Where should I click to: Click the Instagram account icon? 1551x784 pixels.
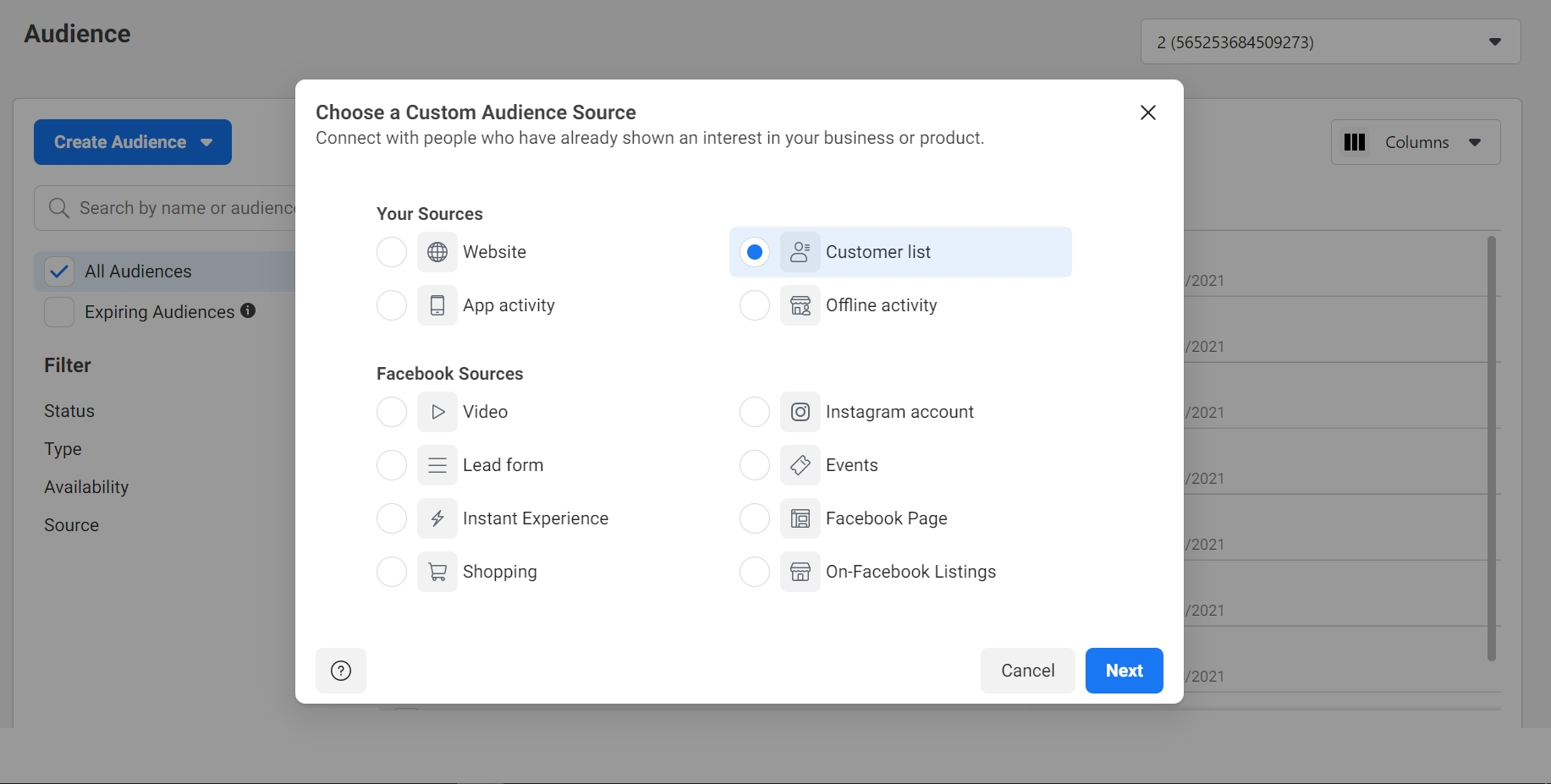coord(800,412)
